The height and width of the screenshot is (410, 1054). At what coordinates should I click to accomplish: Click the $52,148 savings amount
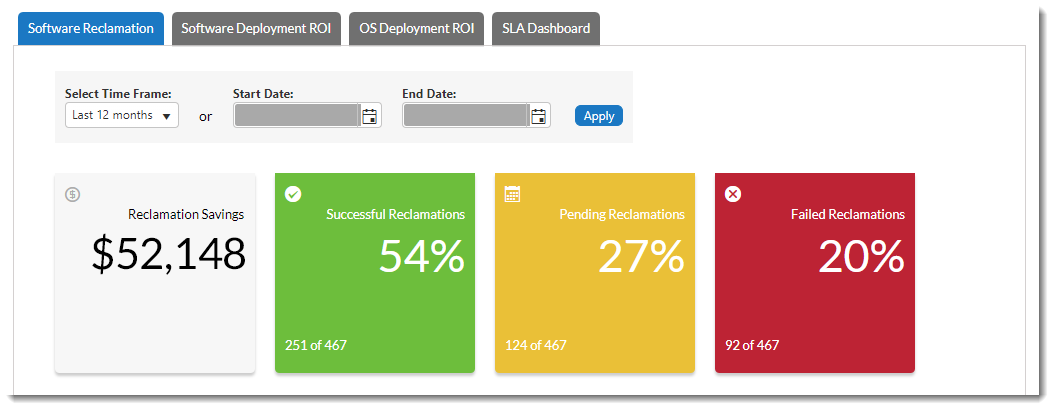(x=168, y=256)
